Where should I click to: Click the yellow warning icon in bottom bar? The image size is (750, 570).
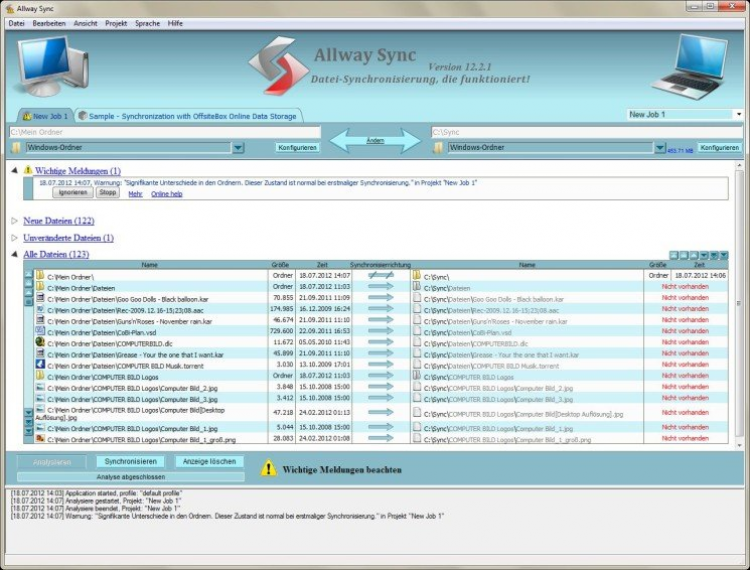(268, 469)
